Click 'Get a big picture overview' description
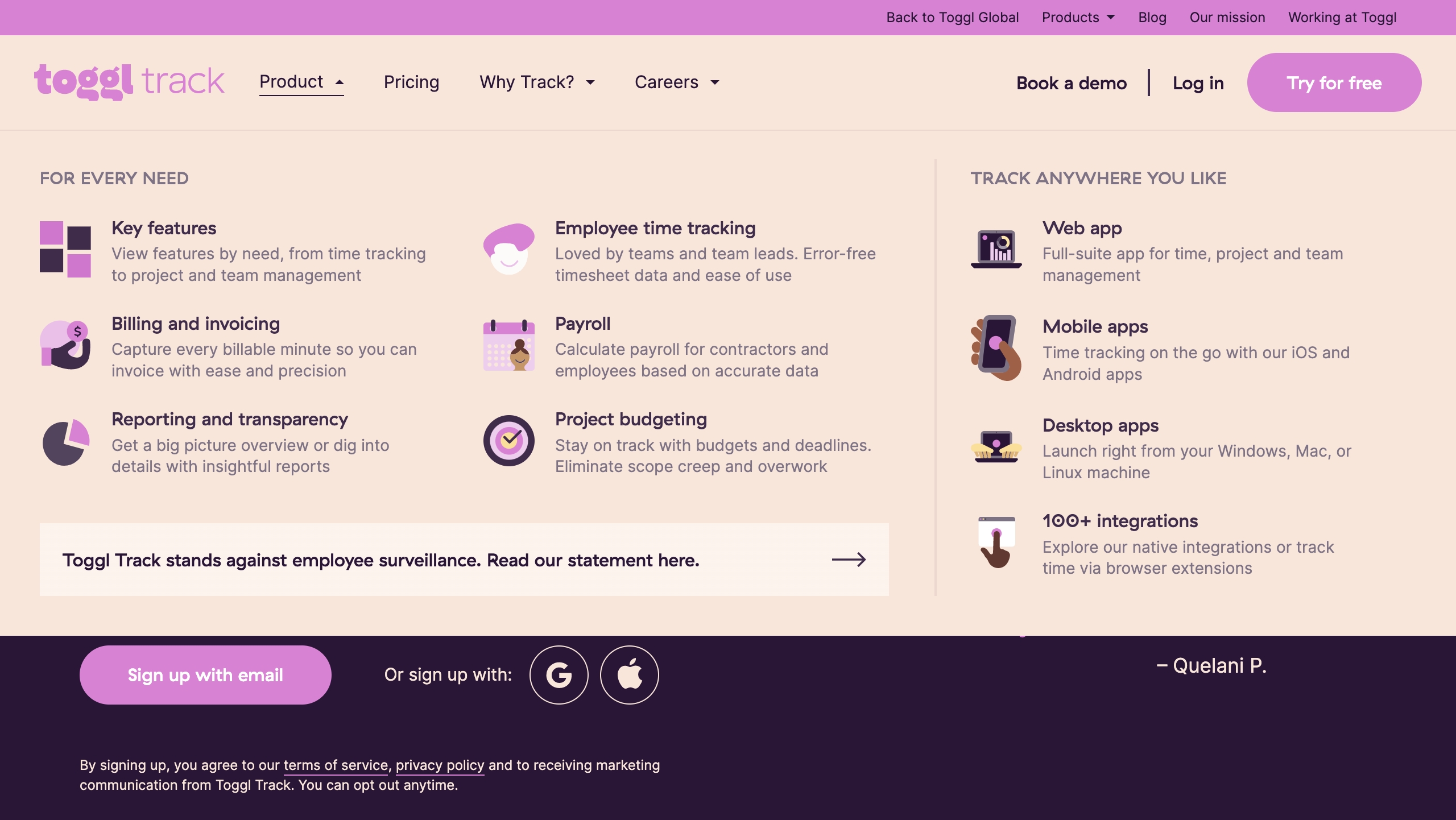1456x820 pixels. (250, 455)
